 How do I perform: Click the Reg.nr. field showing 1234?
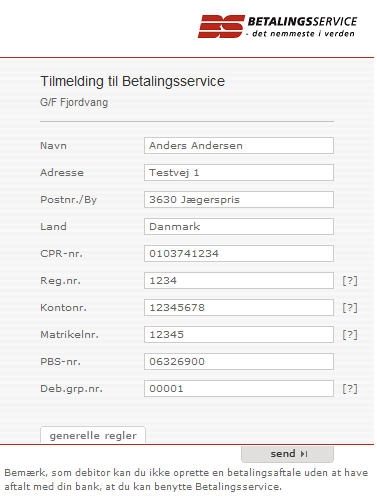click(239, 281)
